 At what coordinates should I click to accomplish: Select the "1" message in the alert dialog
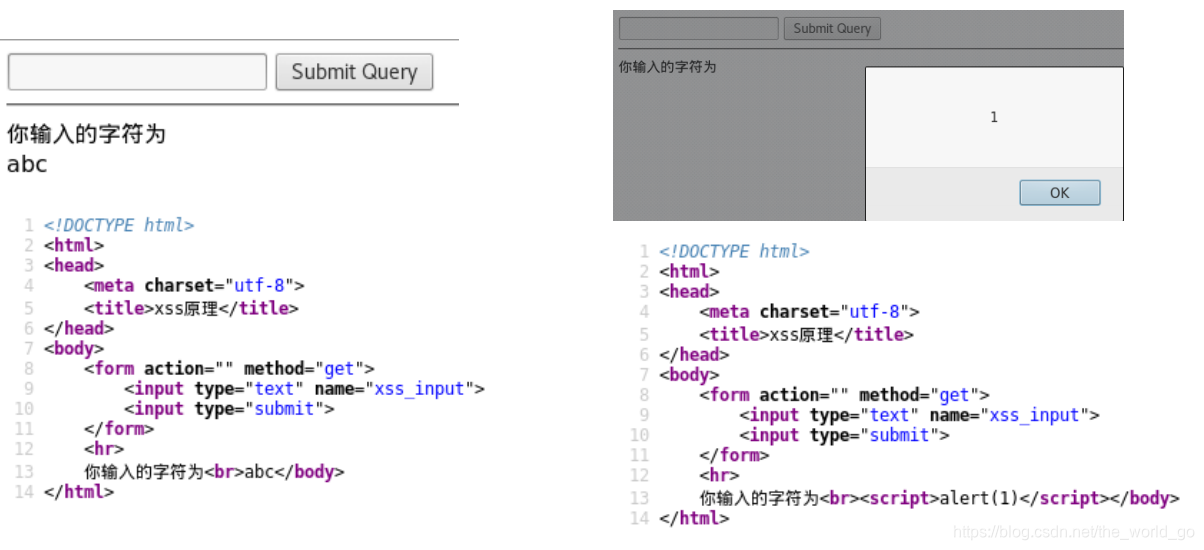click(994, 117)
